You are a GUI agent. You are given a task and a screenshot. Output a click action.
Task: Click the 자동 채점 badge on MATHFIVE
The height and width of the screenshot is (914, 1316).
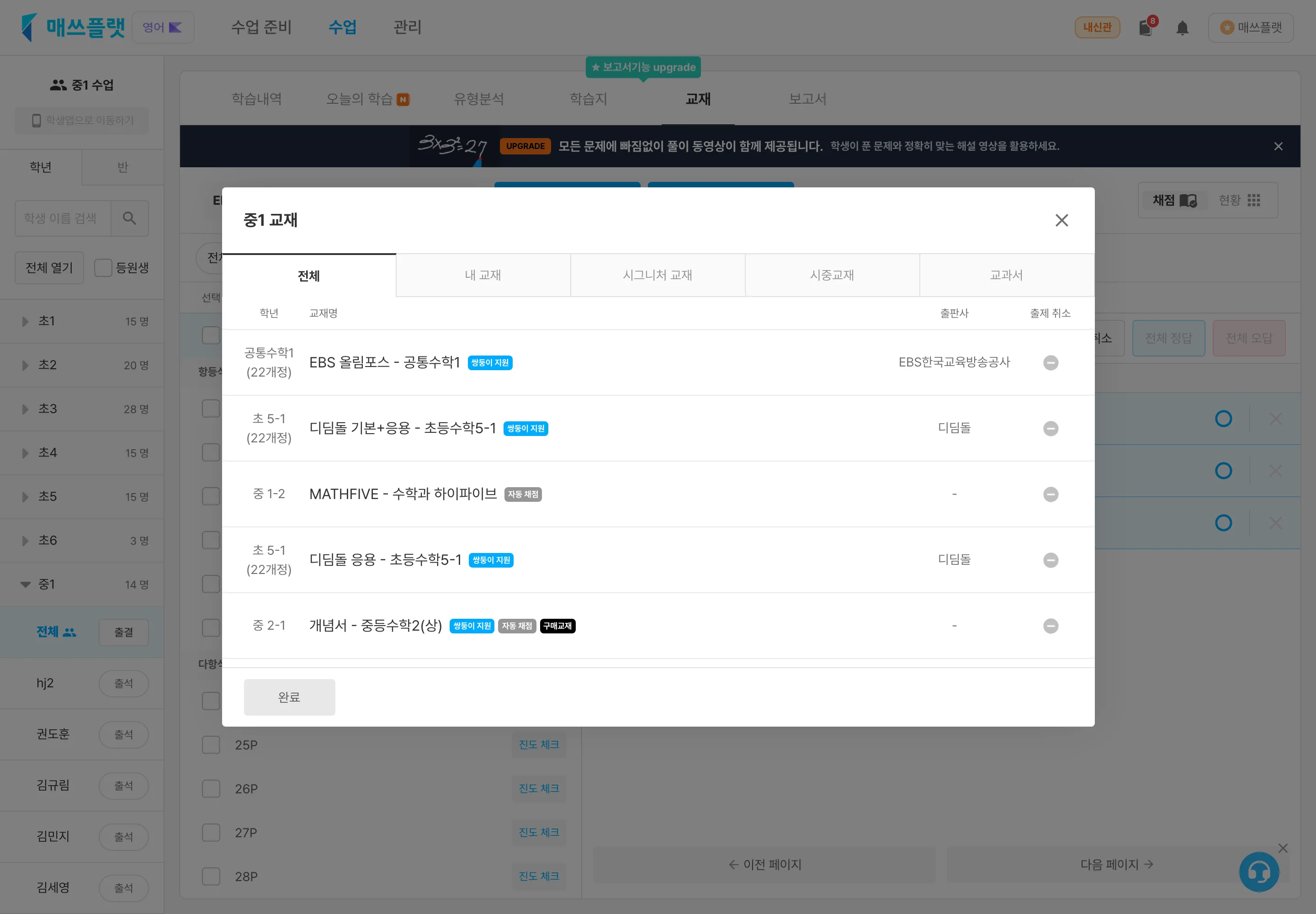click(x=523, y=494)
